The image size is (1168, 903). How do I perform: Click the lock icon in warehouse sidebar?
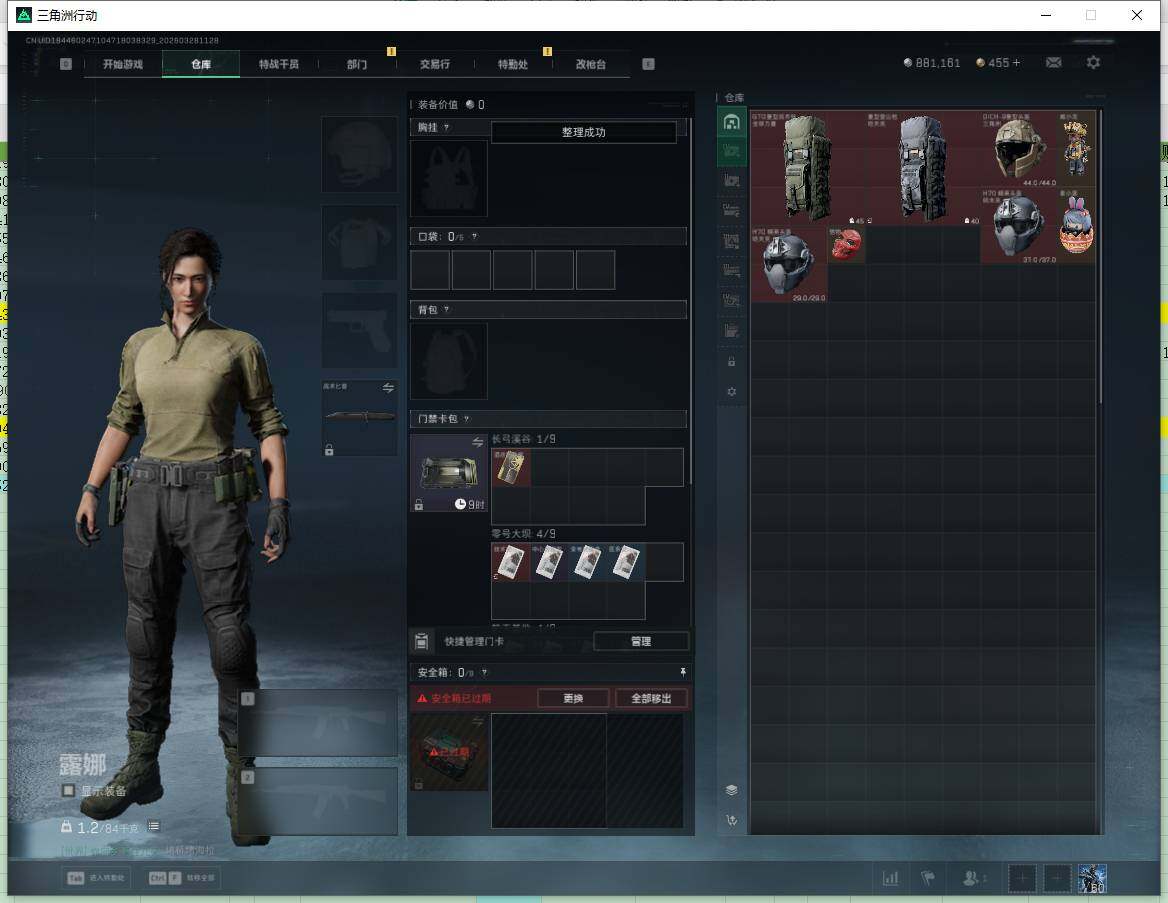(731, 361)
